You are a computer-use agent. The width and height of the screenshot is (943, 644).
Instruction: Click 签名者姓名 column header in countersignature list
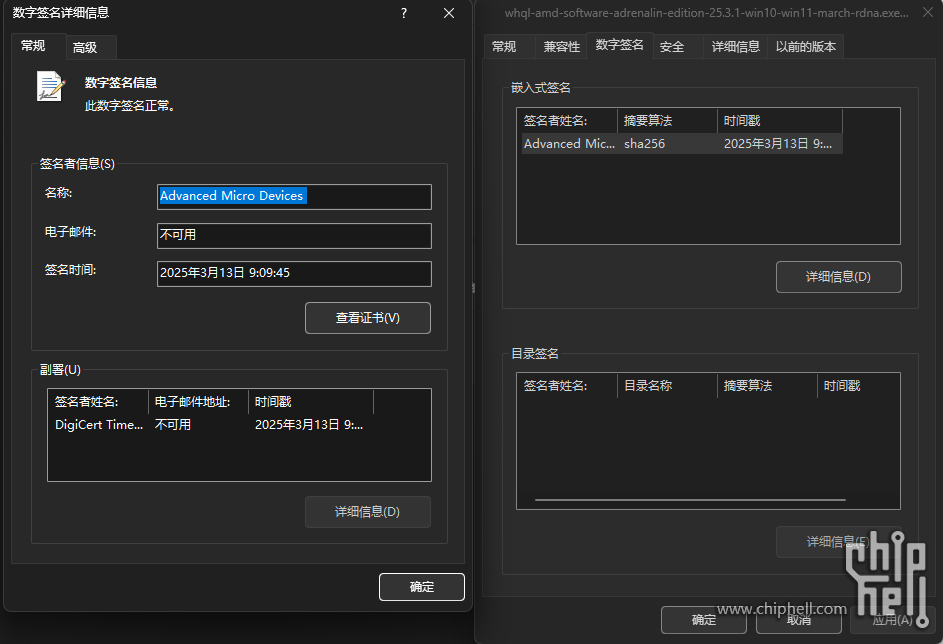pos(98,402)
